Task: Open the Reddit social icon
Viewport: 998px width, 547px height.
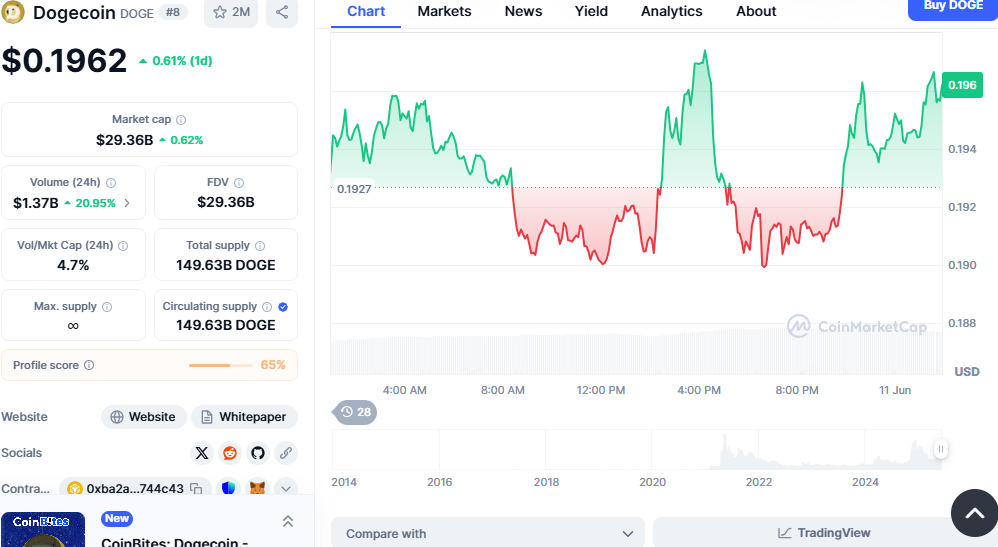Action: (x=230, y=453)
